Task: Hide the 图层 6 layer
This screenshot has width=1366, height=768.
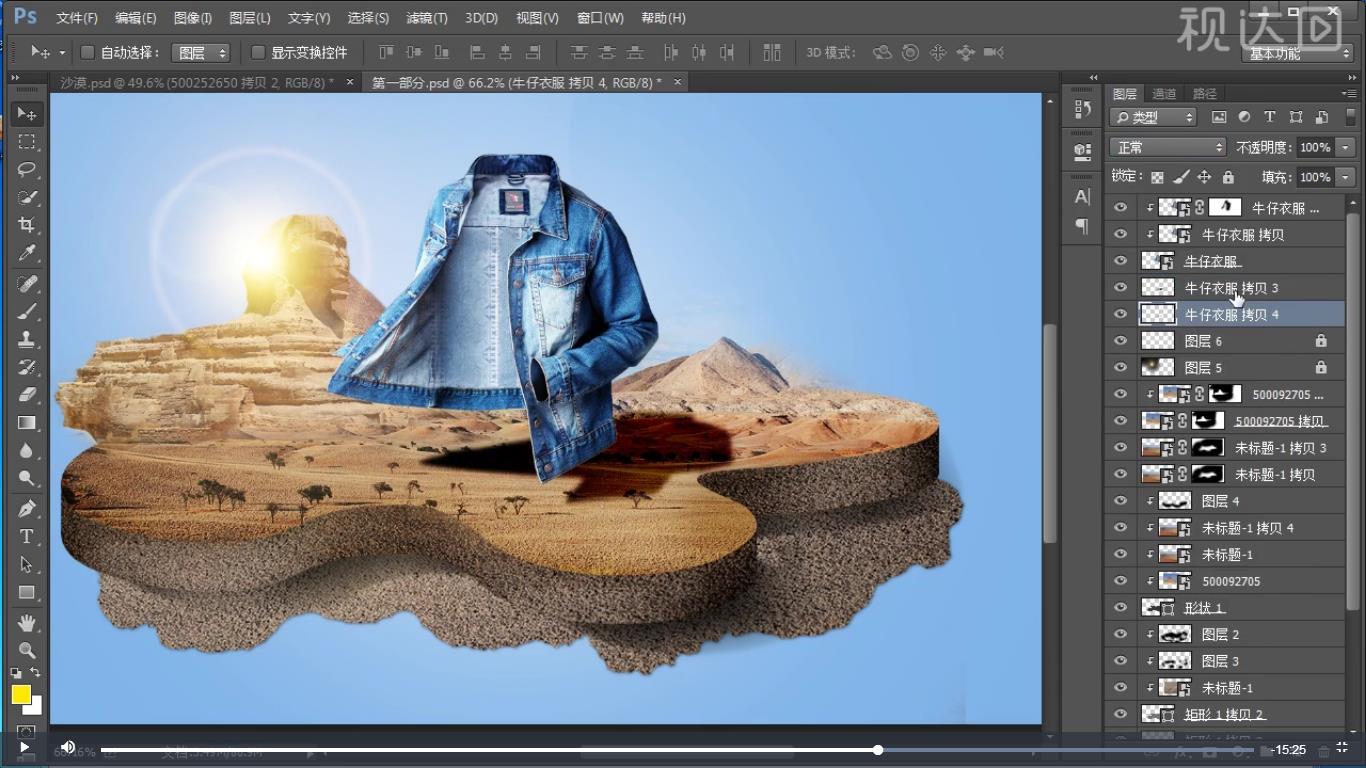Action: tap(1120, 341)
